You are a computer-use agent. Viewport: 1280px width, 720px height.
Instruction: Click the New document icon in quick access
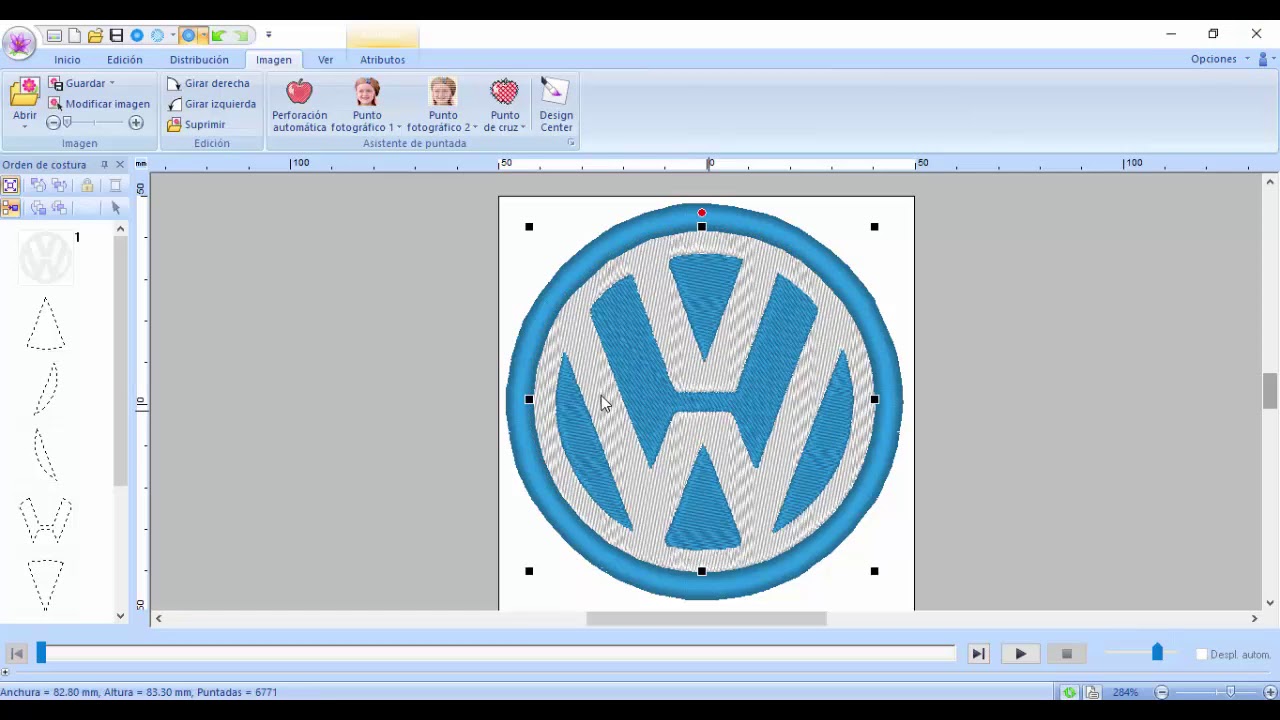pyautogui.click(x=74, y=36)
